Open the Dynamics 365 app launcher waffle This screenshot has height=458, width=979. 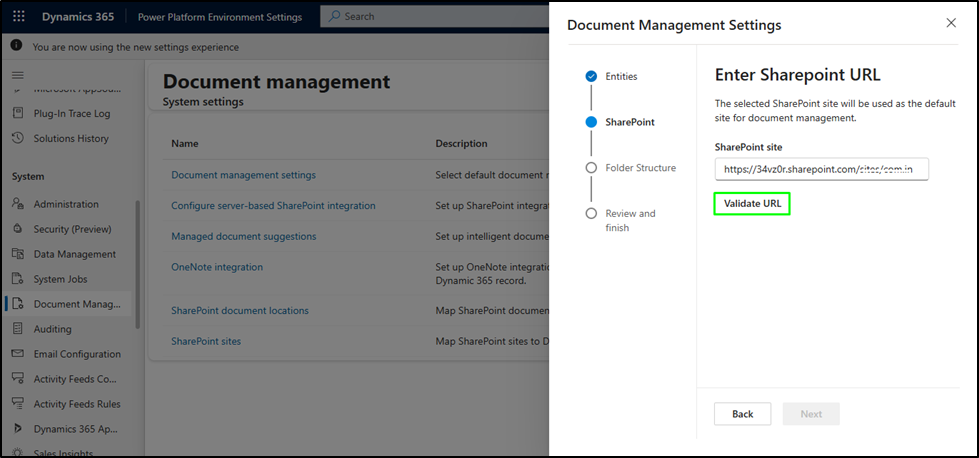pyautogui.click(x=19, y=16)
